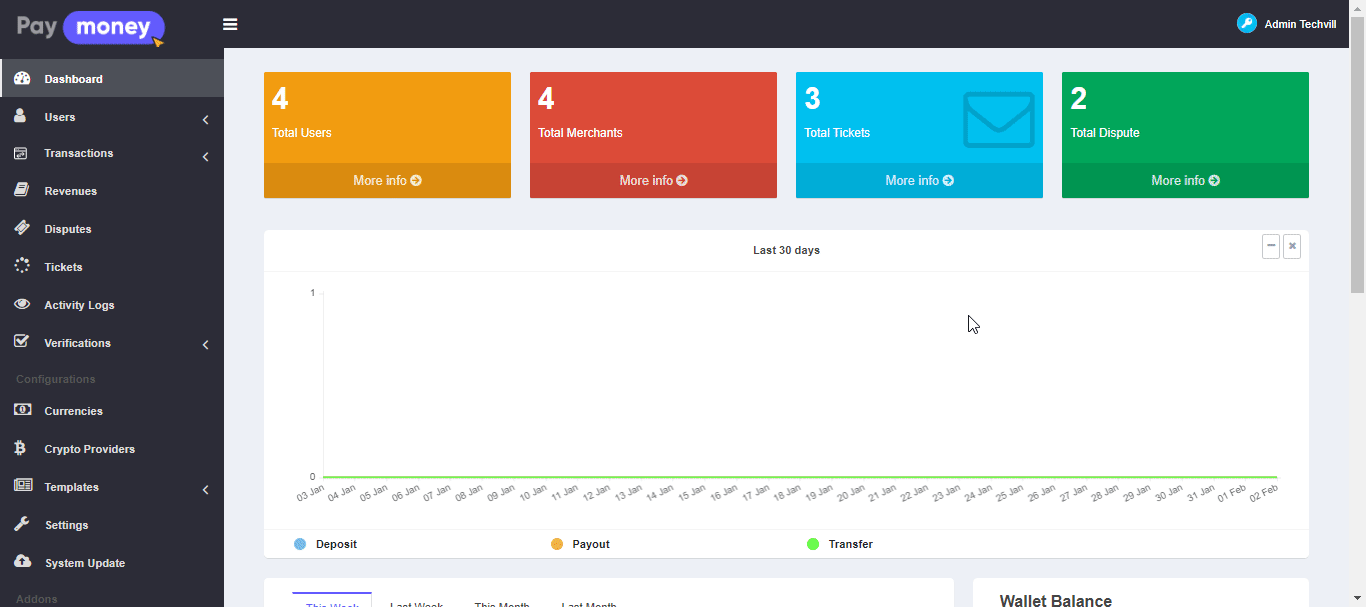Expand the Transactions submenu arrow

205,156
